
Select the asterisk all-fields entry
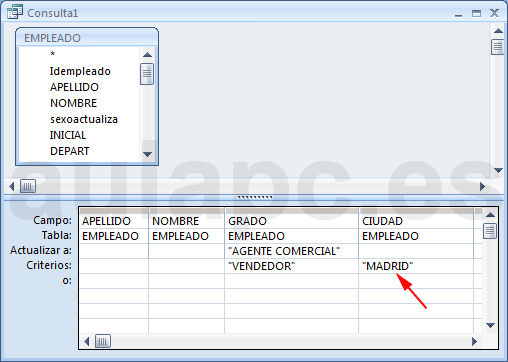[x=52, y=54]
